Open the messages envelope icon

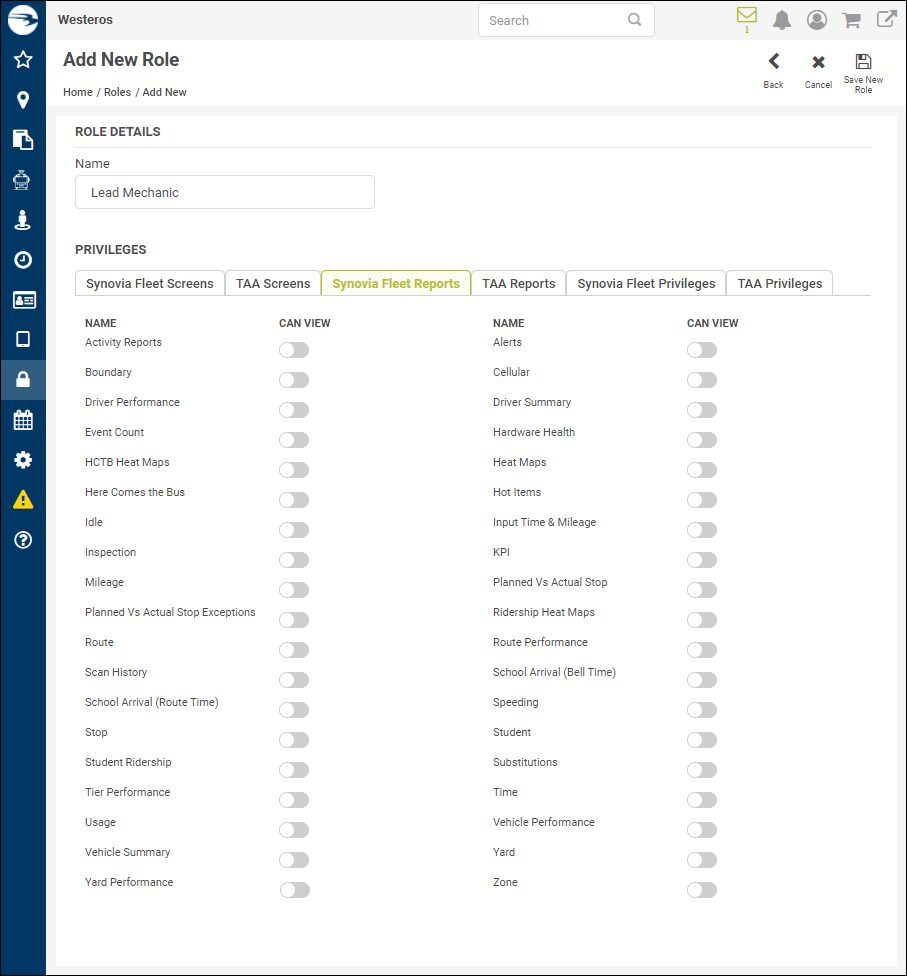pos(746,15)
